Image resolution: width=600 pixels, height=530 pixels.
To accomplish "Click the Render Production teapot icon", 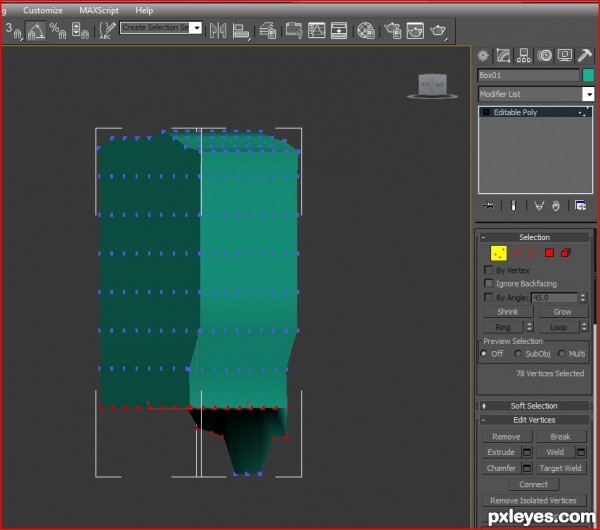I will pyautogui.click(x=438, y=31).
